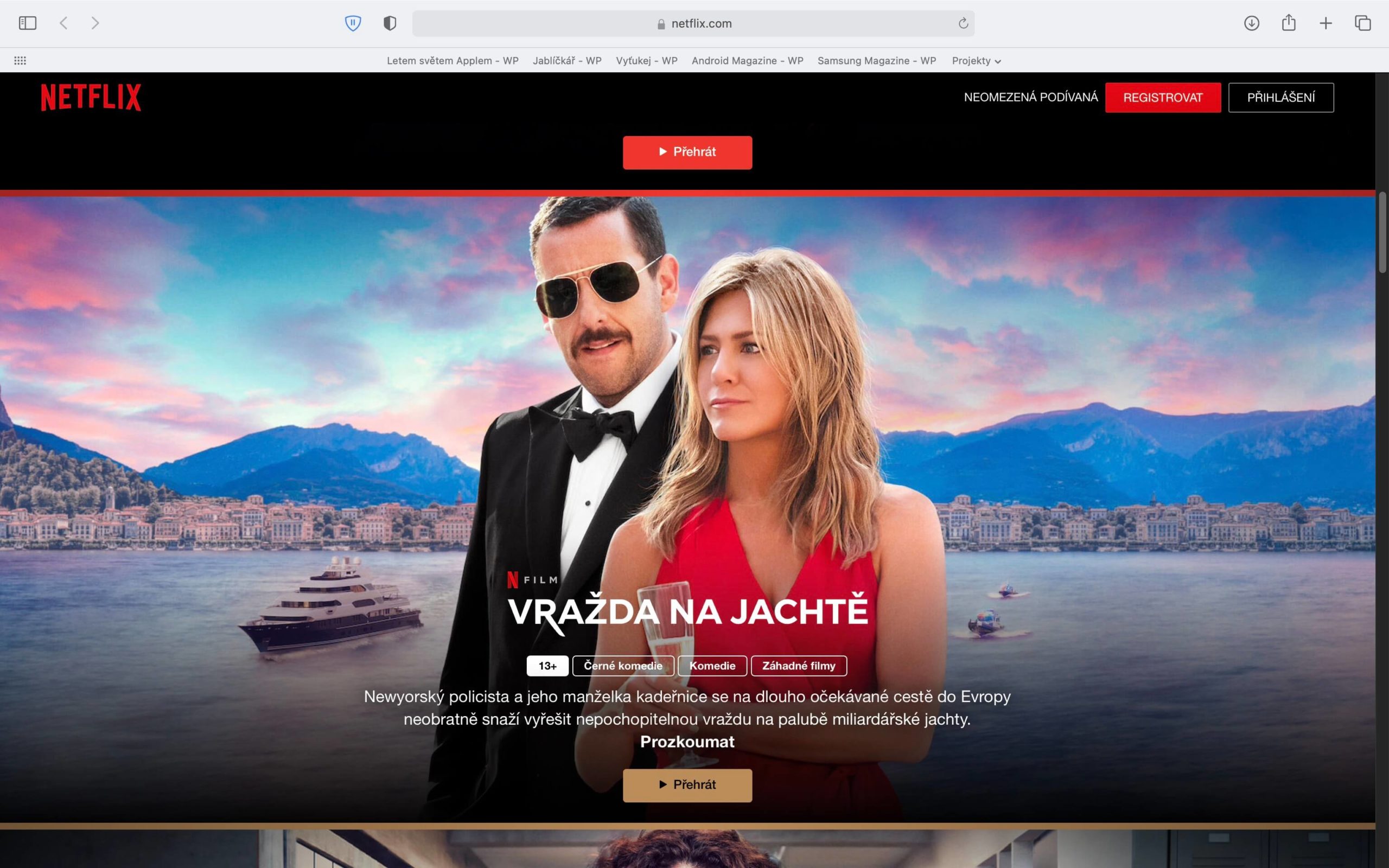Select the Komedie genre tag
The width and height of the screenshot is (1389, 868).
click(x=712, y=666)
